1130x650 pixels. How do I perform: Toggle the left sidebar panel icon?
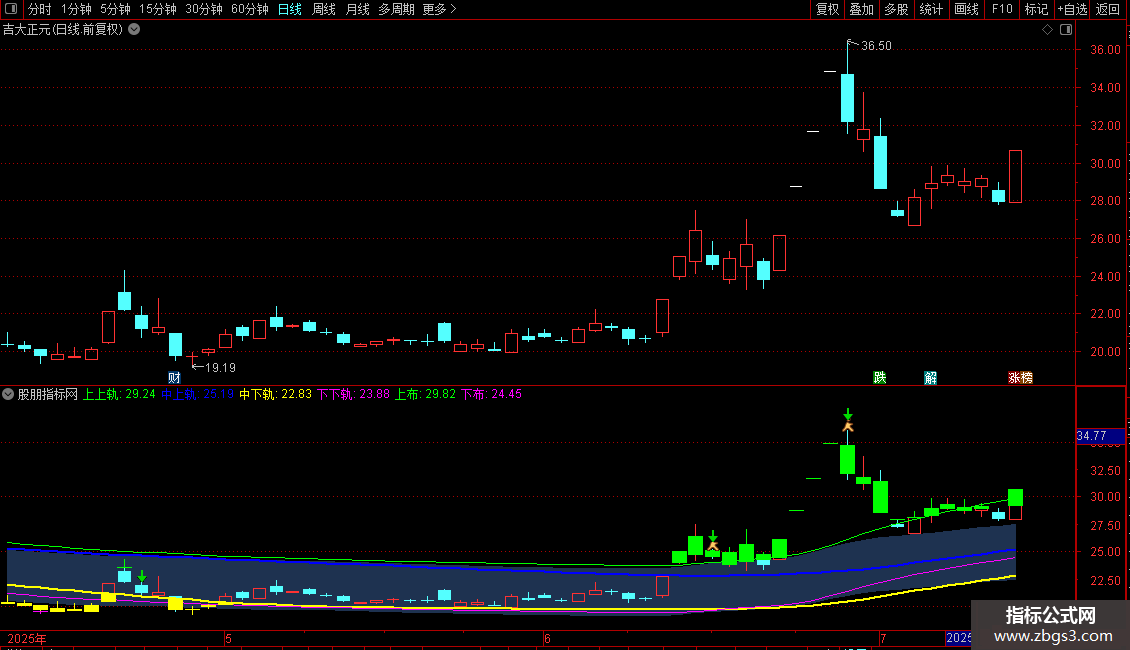pyautogui.click(x=11, y=9)
